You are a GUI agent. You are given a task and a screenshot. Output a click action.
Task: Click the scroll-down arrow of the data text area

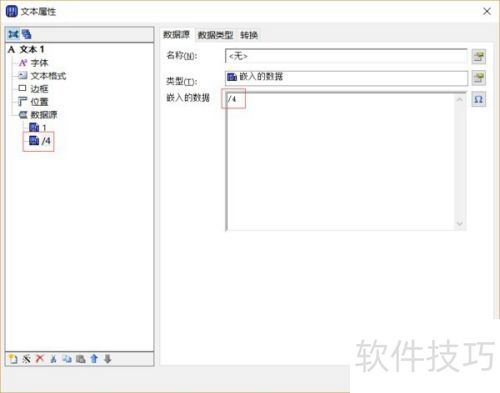click(x=460, y=224)
